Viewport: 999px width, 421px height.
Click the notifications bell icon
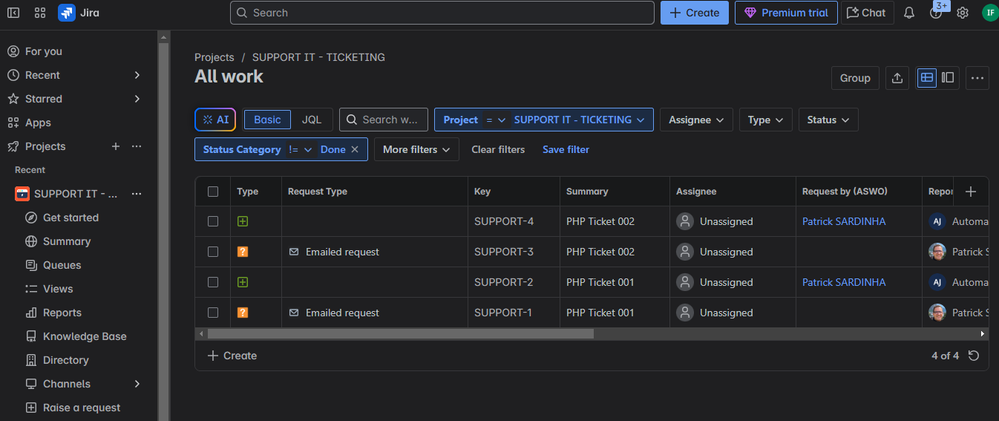(909, 13)
